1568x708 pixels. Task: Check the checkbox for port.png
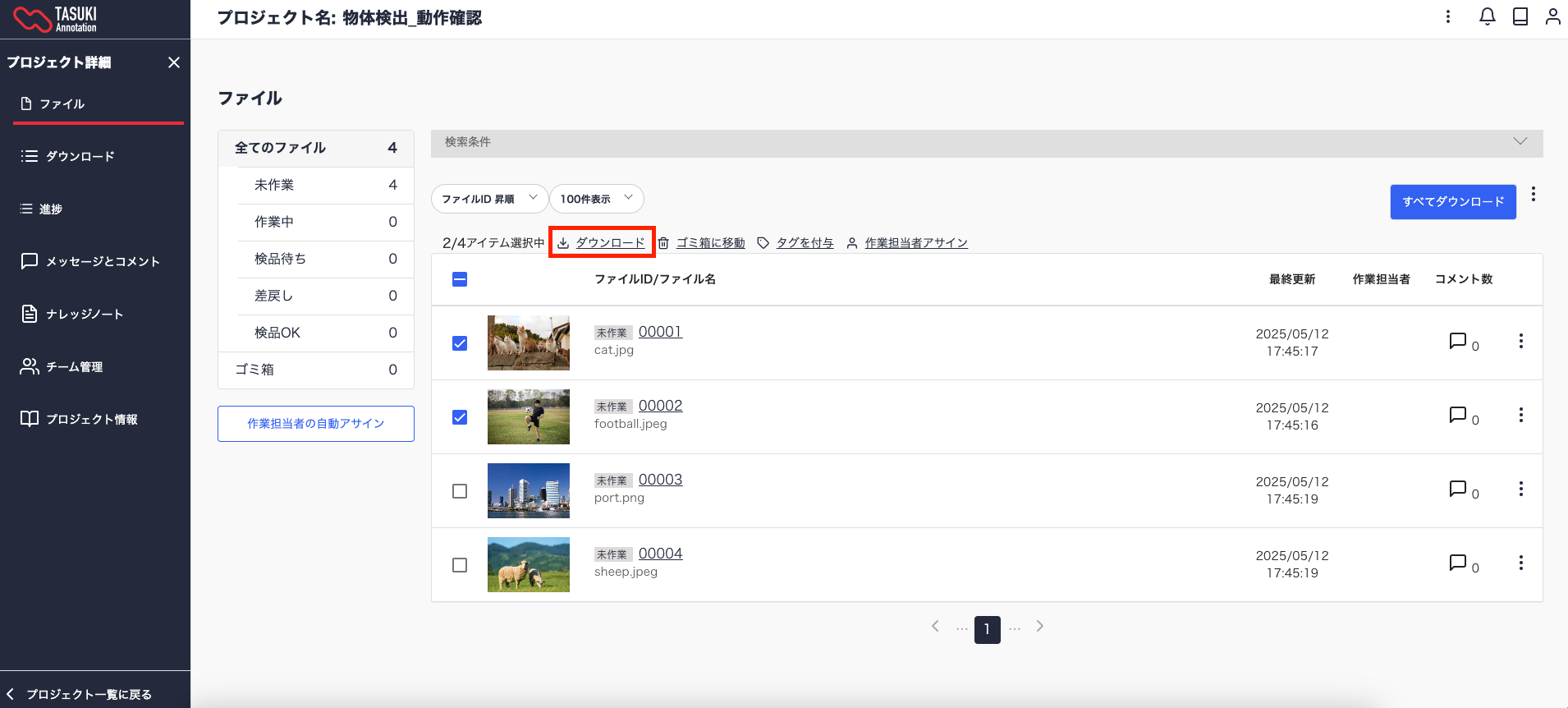pyautogui.click(x=460, y=491)
